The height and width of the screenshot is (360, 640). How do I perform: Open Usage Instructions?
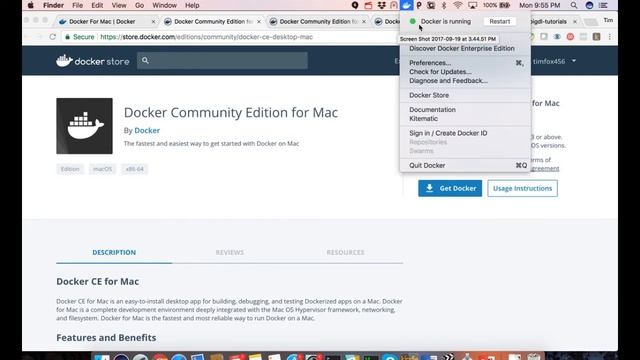[x=522, y=188]
